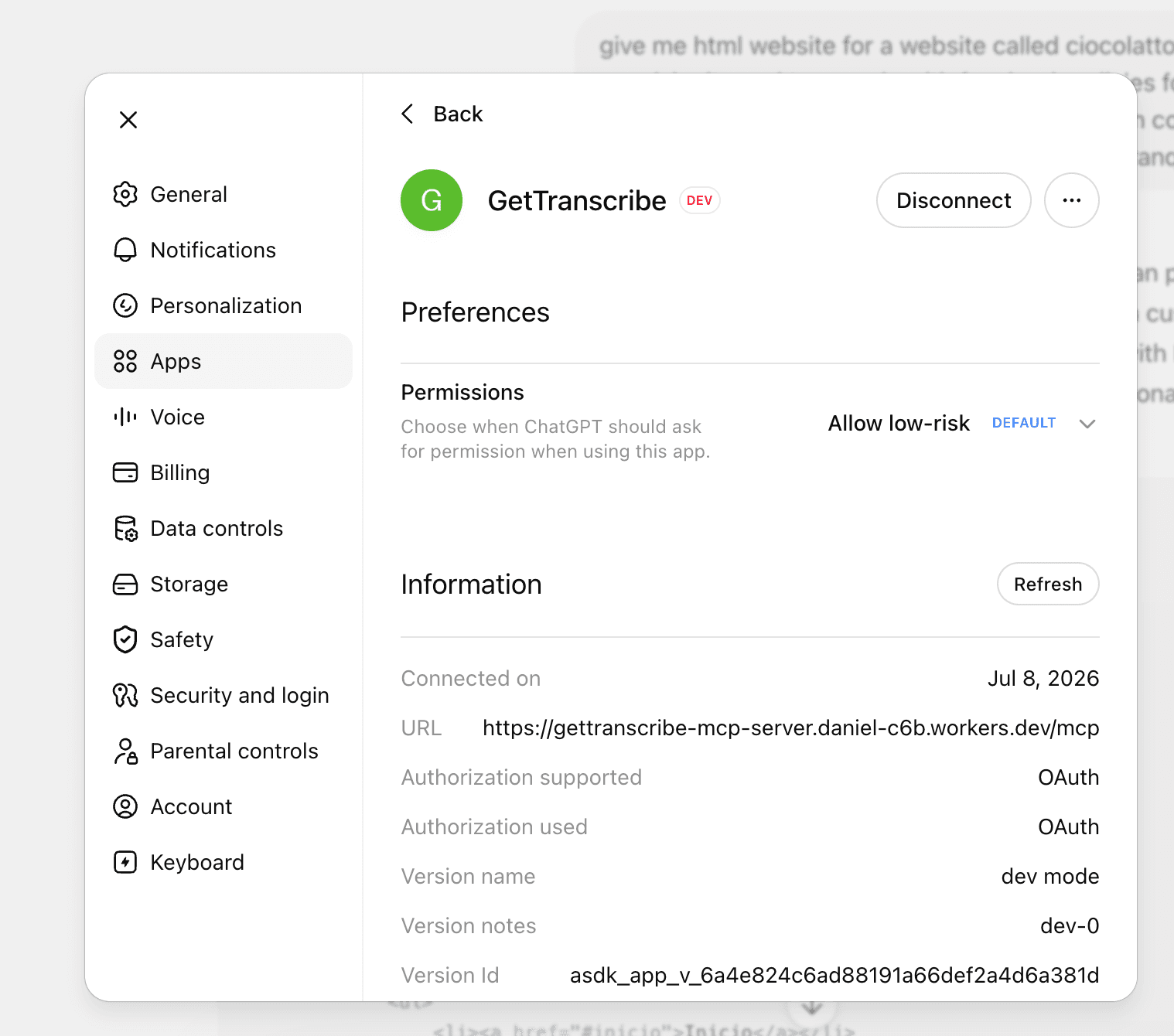
Task: Open Data controls settings
Action: coord(224,528)
